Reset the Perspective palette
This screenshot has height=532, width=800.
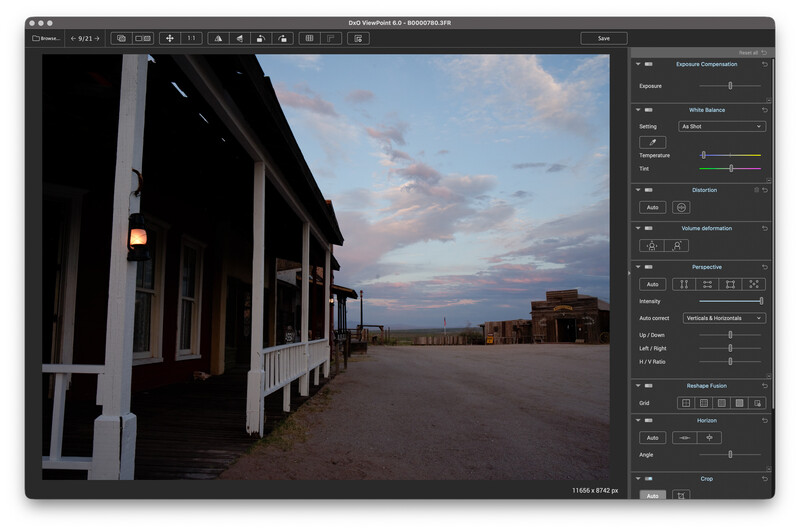click(x=764, y=267)
